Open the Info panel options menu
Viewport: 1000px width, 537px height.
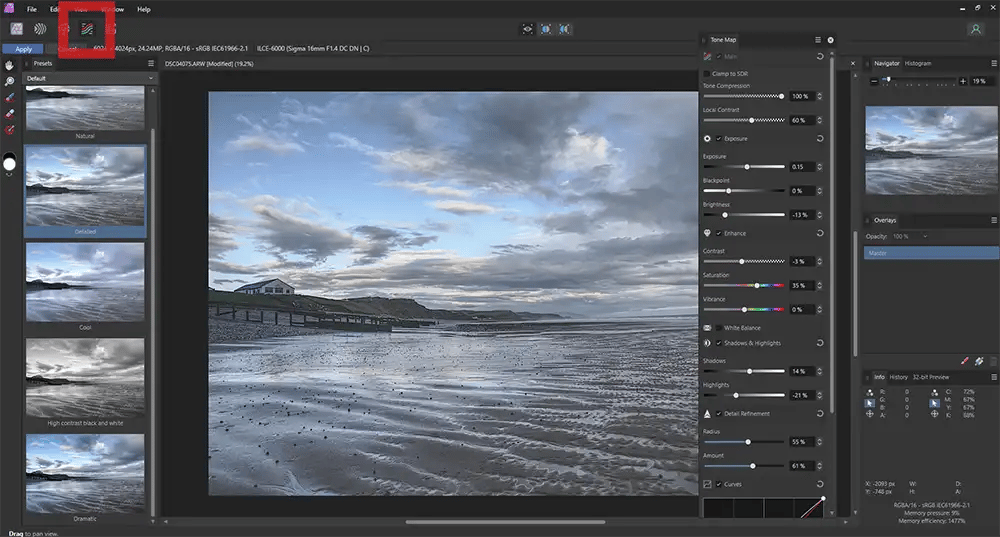click(994, 377)
